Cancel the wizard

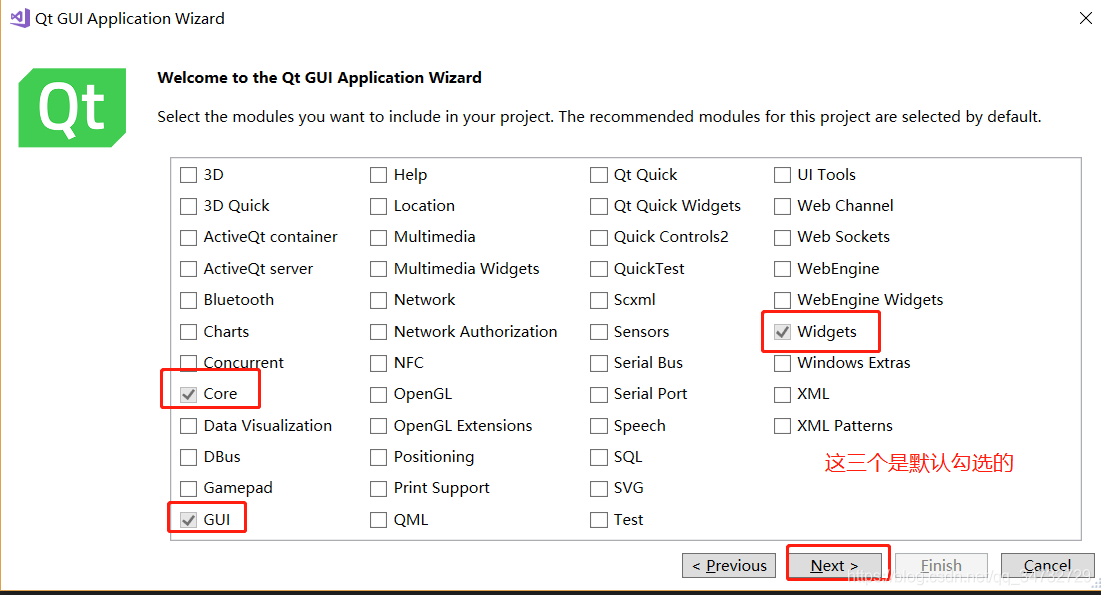[1047, 565]
